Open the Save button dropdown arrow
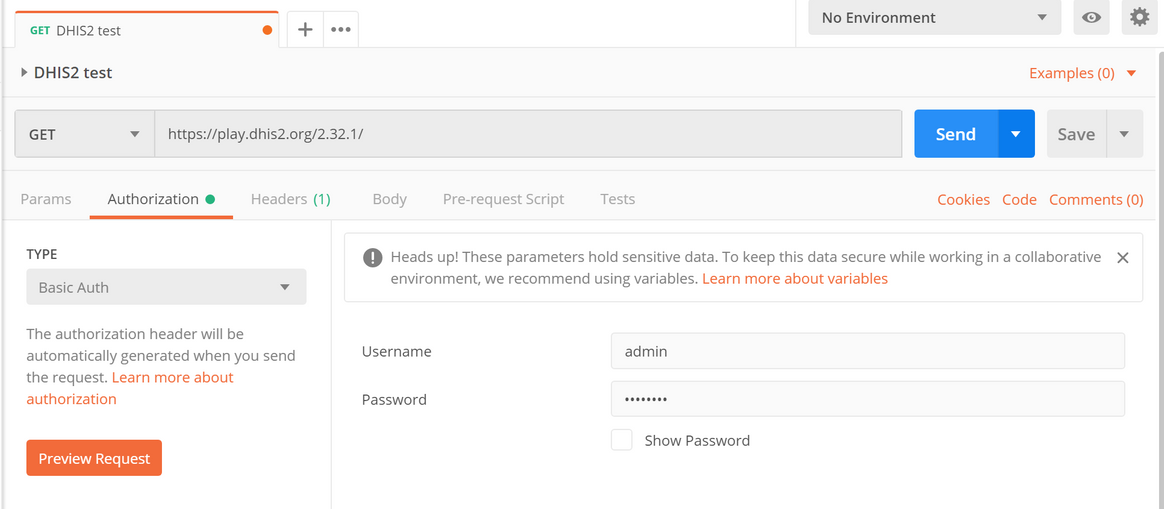Viewport: 1164px width, 509px height. (x=1124, y=134)
